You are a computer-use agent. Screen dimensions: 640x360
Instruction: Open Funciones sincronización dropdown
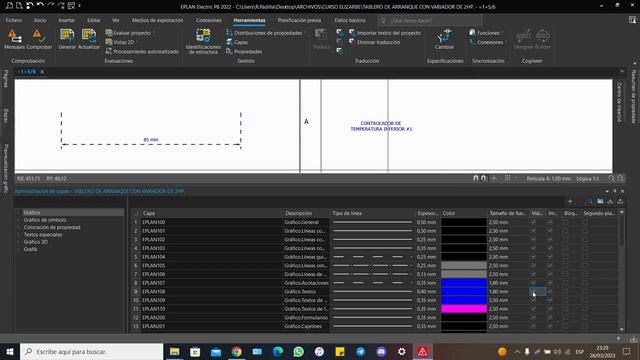click(x=486, y=33)
